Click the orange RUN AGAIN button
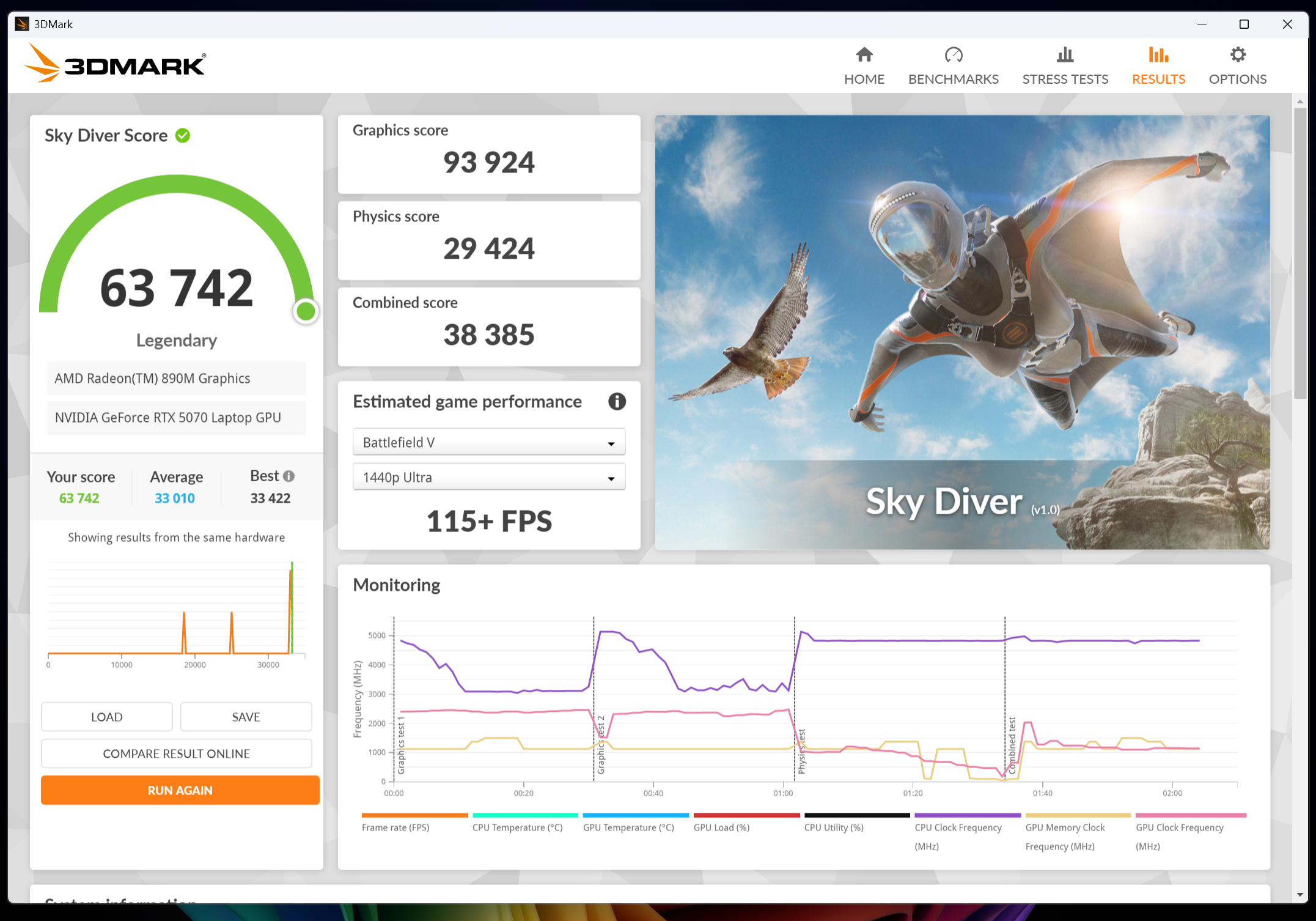The image size is (1316, 921). (180, 790)
